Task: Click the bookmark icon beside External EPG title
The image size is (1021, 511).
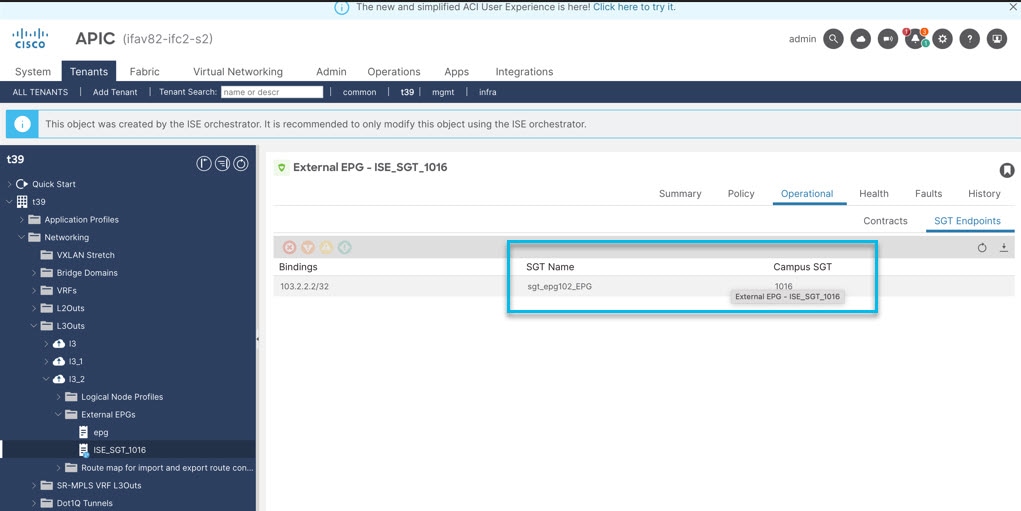Action: pos(1007,171)
